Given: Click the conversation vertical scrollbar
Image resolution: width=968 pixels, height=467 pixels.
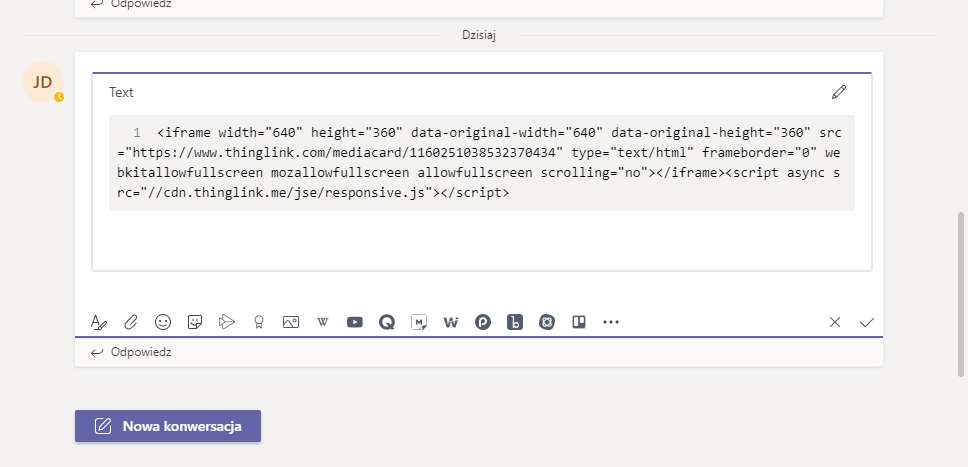Looking at the screenshot, I should click(960, 294).
